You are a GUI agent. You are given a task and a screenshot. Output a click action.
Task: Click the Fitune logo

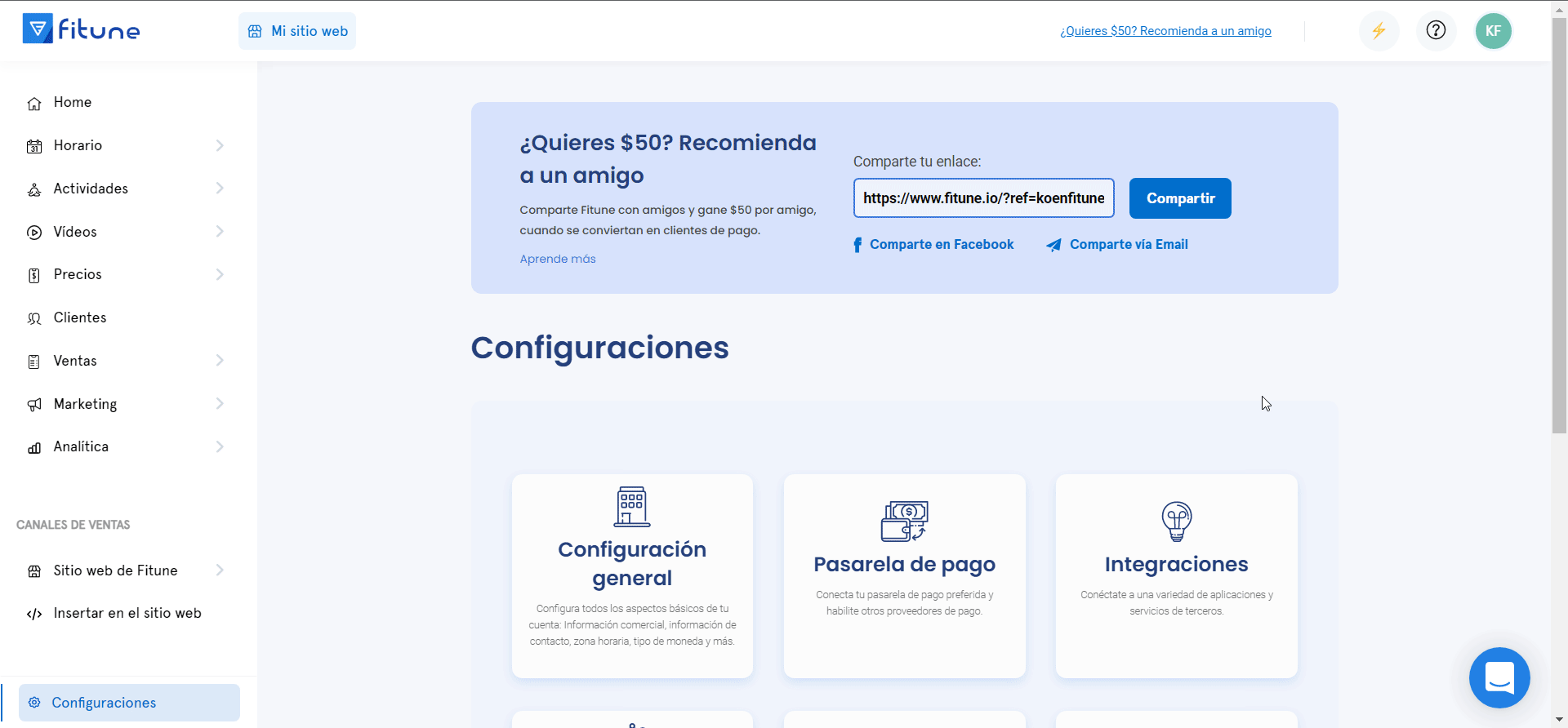coord(81,29)
